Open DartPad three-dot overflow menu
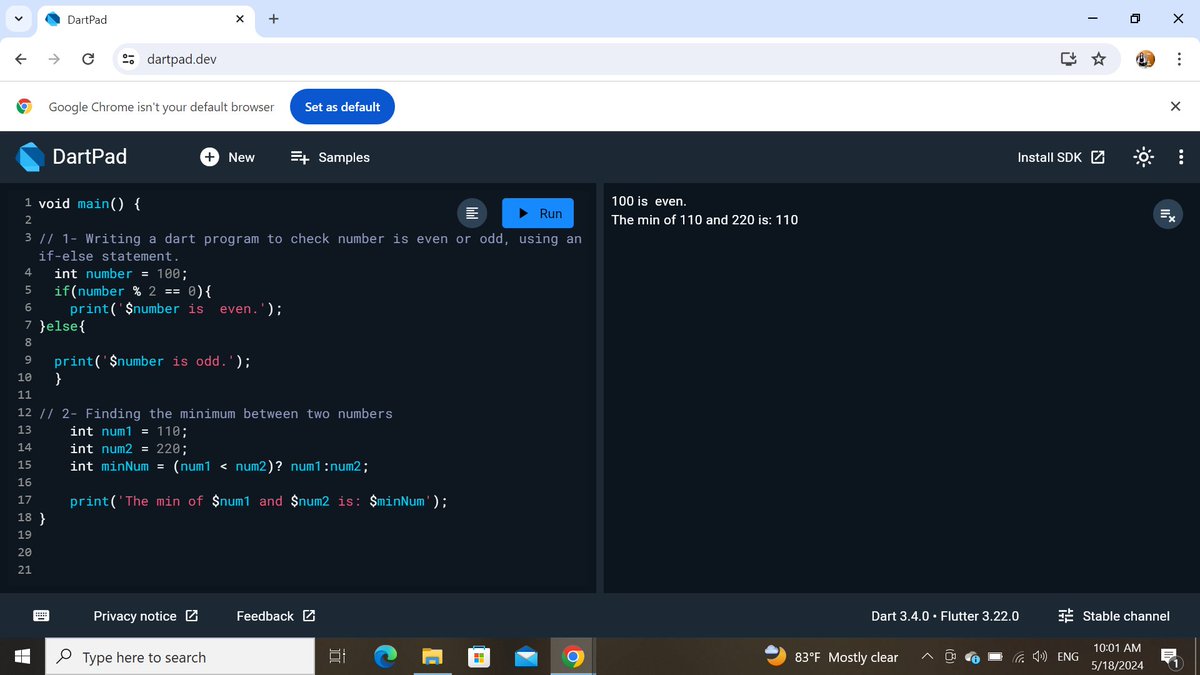The width and height of the screenshot is (1200, 675). pyautogui.click(x=1181, y=157)
